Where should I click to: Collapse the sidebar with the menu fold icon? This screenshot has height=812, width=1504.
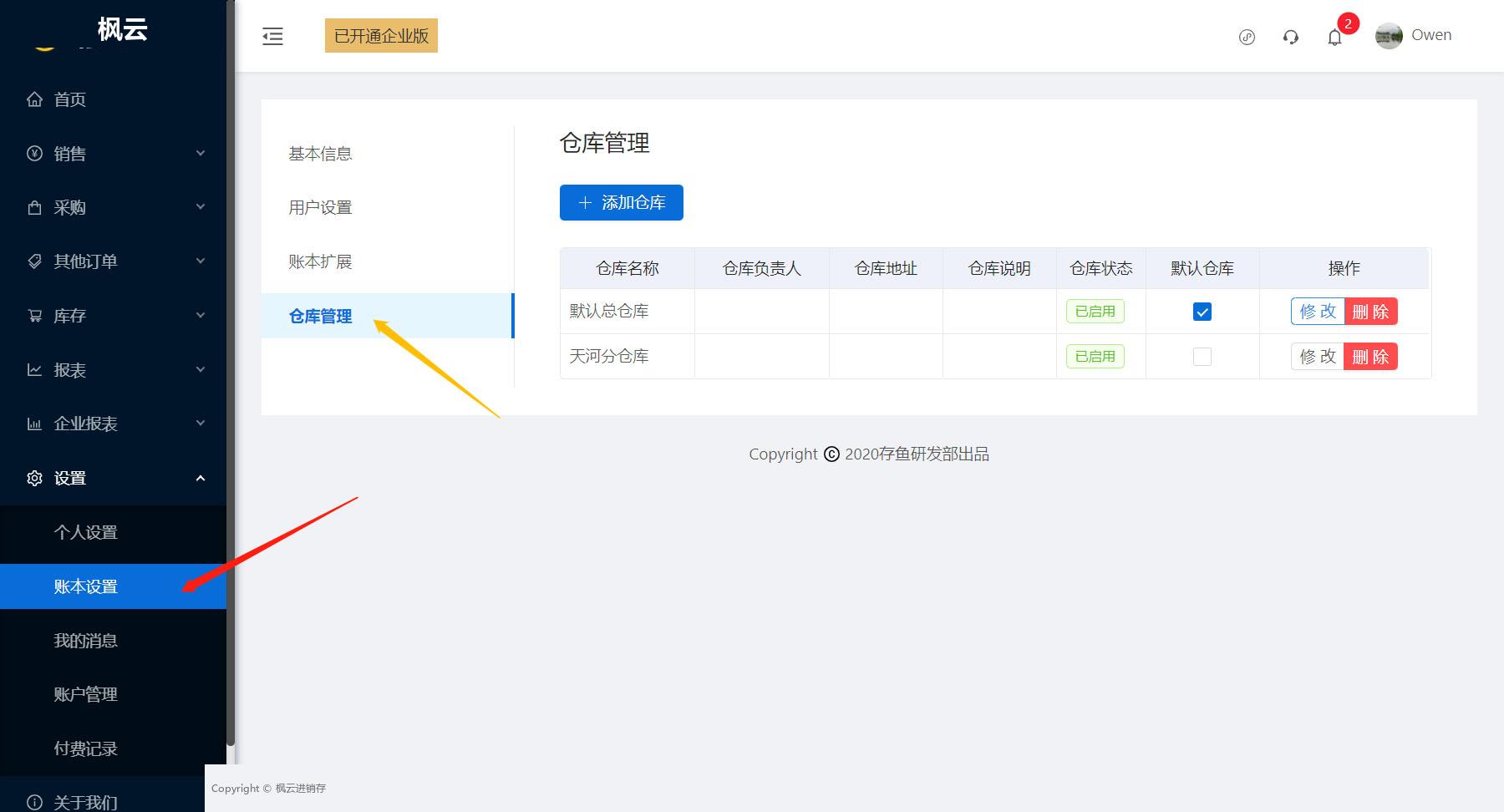[272, 36]
